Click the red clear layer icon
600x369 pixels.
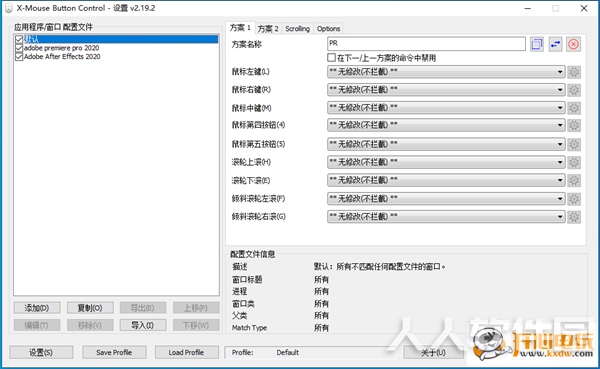point(573,44)
